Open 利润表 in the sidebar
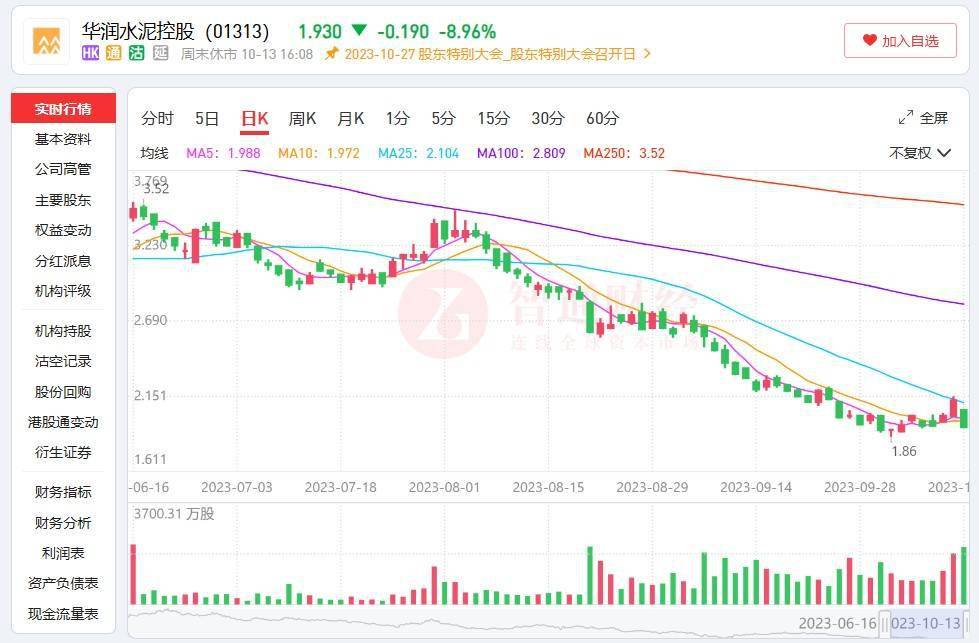Screen dimensions: 979x643 coord(63,553)
